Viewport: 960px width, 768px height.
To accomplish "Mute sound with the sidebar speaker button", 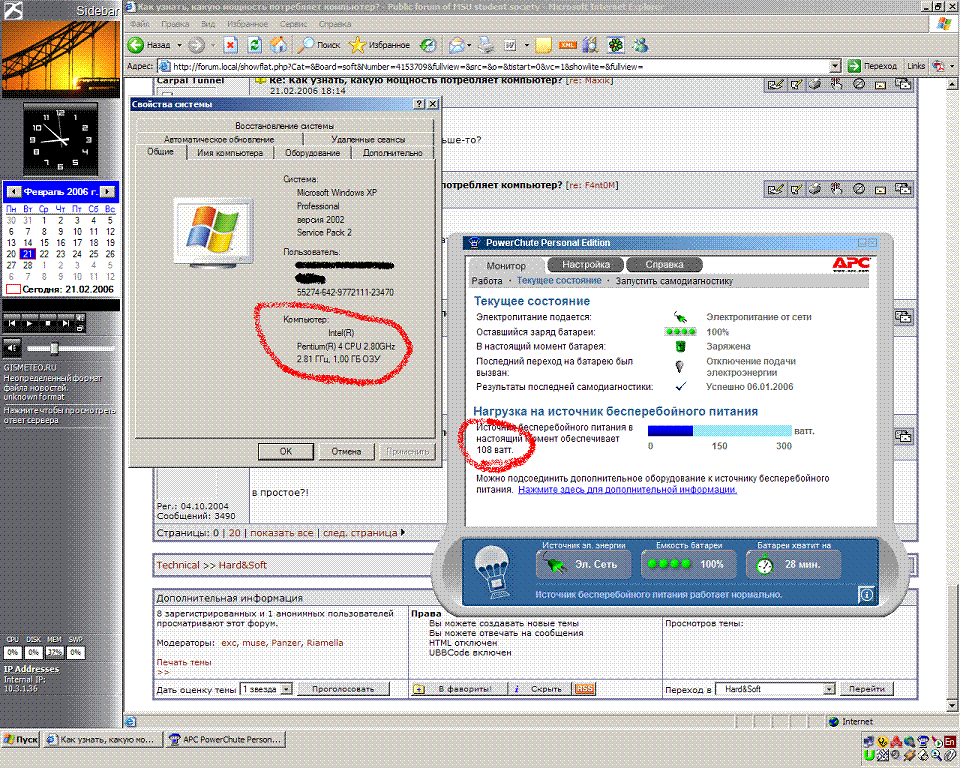I will click(11, 348).
